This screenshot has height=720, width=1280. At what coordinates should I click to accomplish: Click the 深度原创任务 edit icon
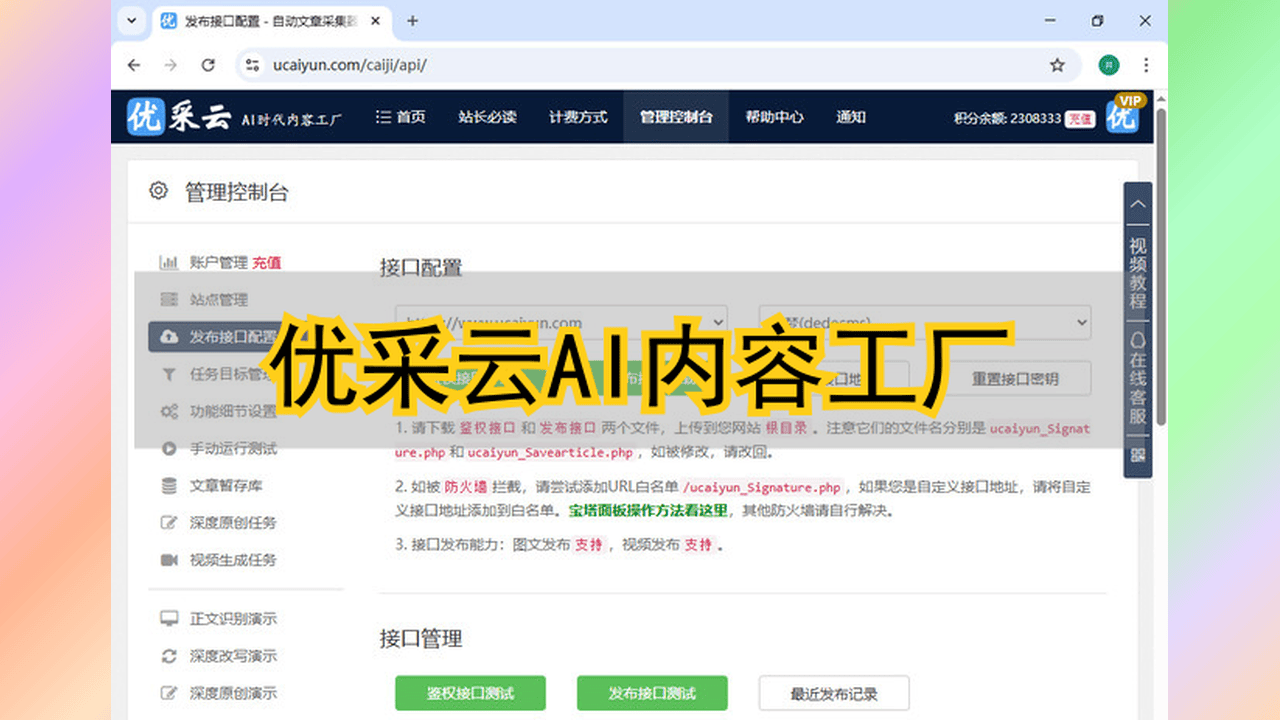(x=169, y=523)
